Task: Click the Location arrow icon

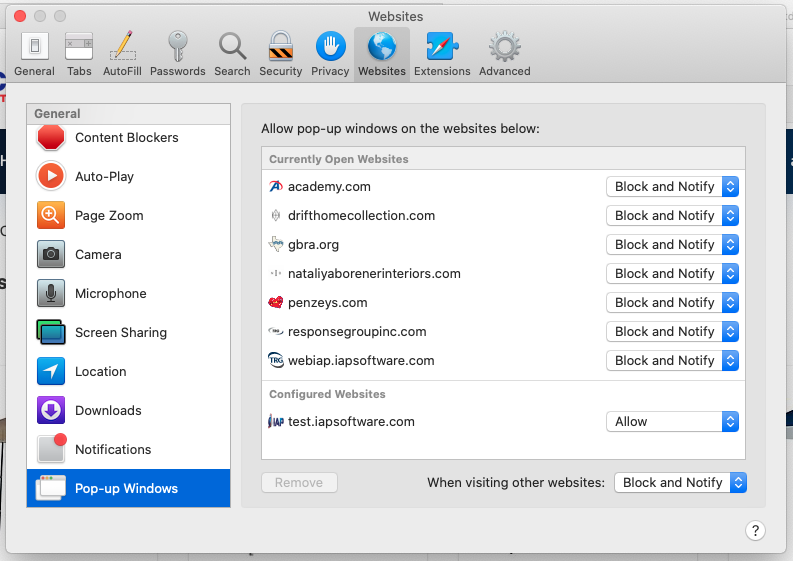Action: [x=51, y=371]
